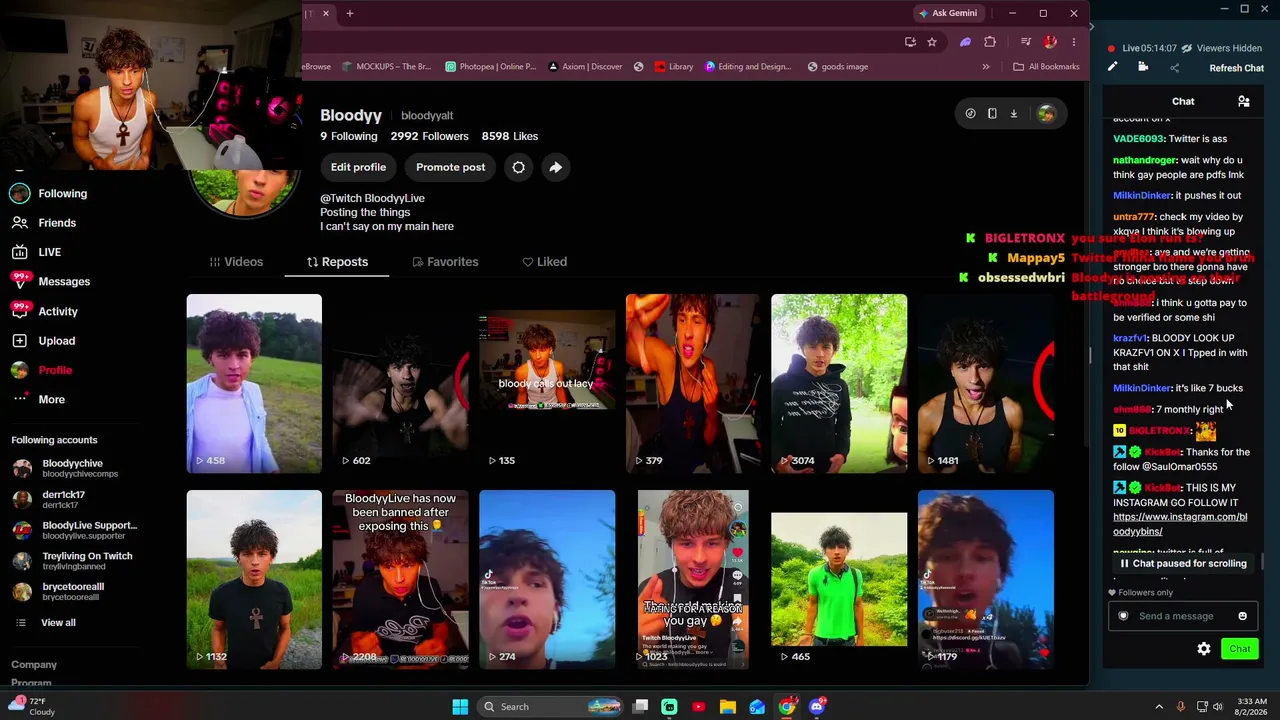Open the Photopea bookmark
The image size is (1280, 720).
491,67
